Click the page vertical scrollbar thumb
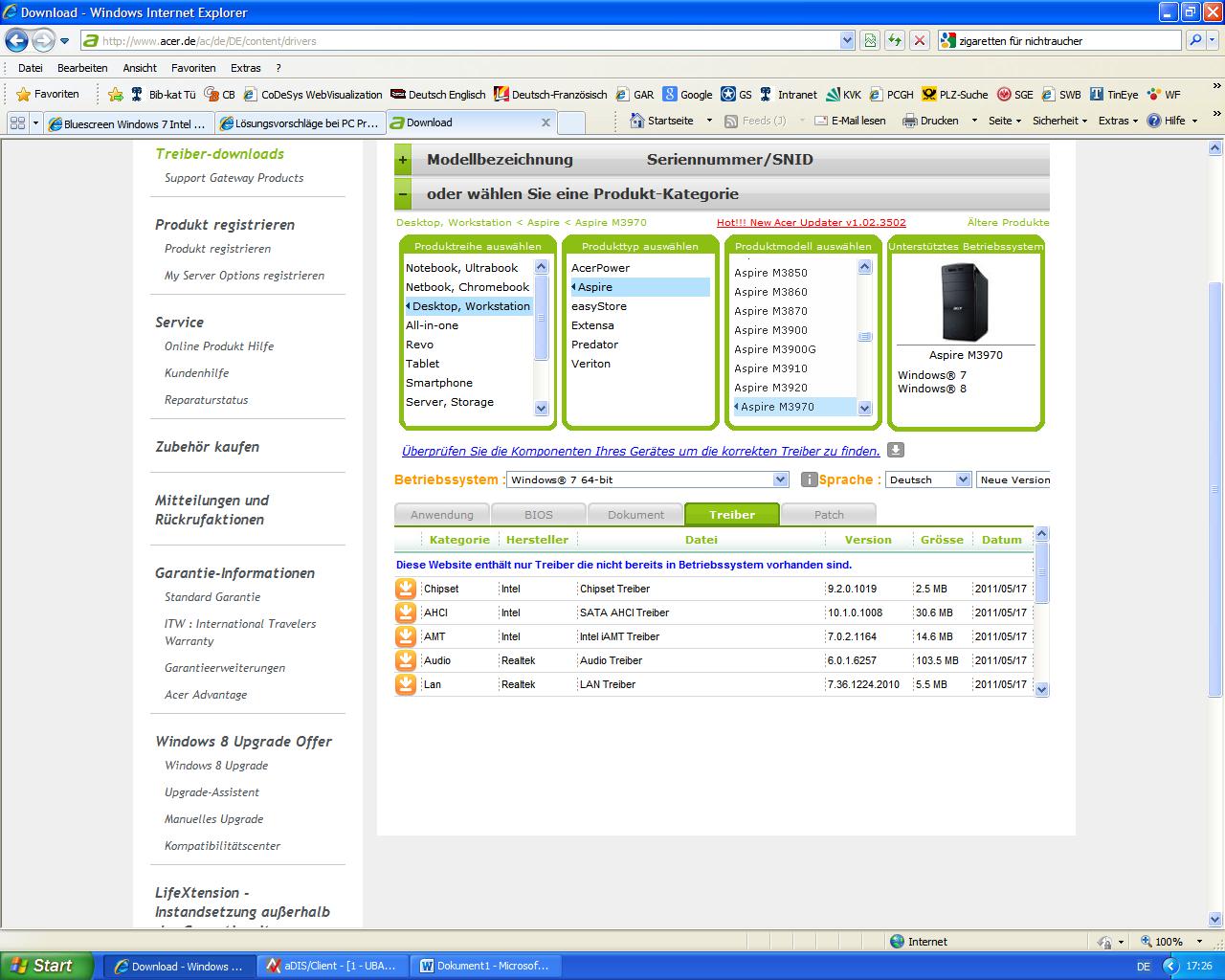 [1215, 488]
